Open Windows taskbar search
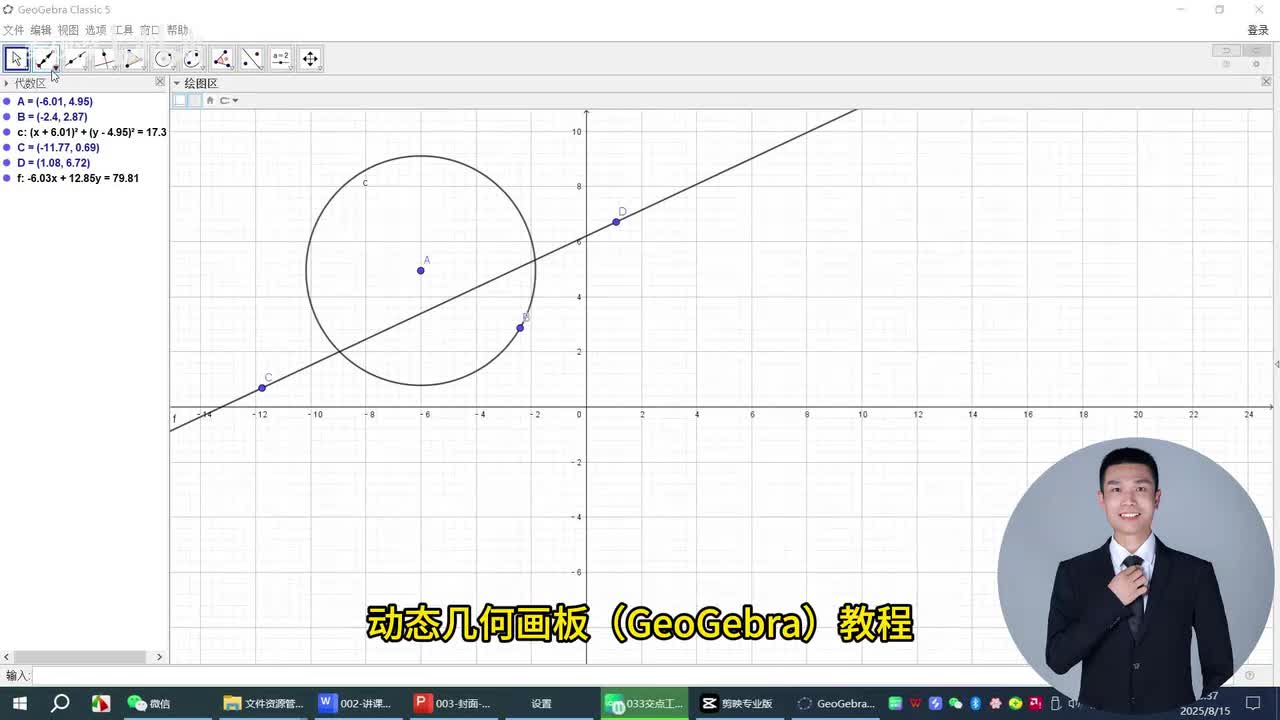This screenshot has height=720, width=1280. tap(60, 703)
